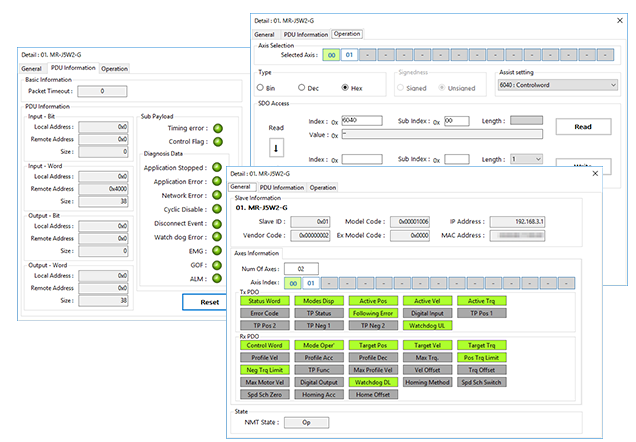Select axis 01 in Axis Selection row
The image size is (636, 442).
pyautogui.click(x=350, y=55)
